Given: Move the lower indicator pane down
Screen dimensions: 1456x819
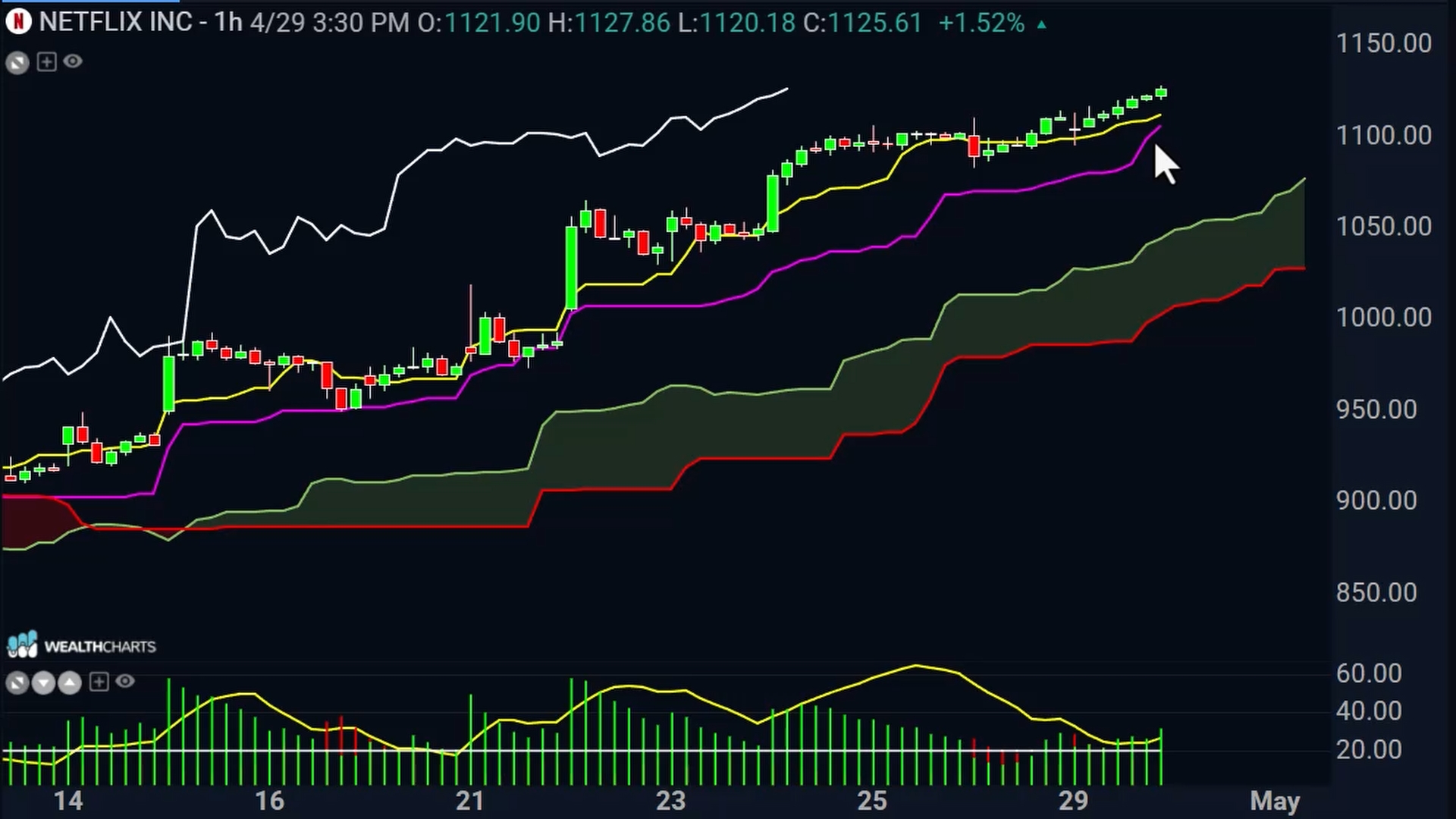Looking at the screenshot, I should [x=43, y=683].
